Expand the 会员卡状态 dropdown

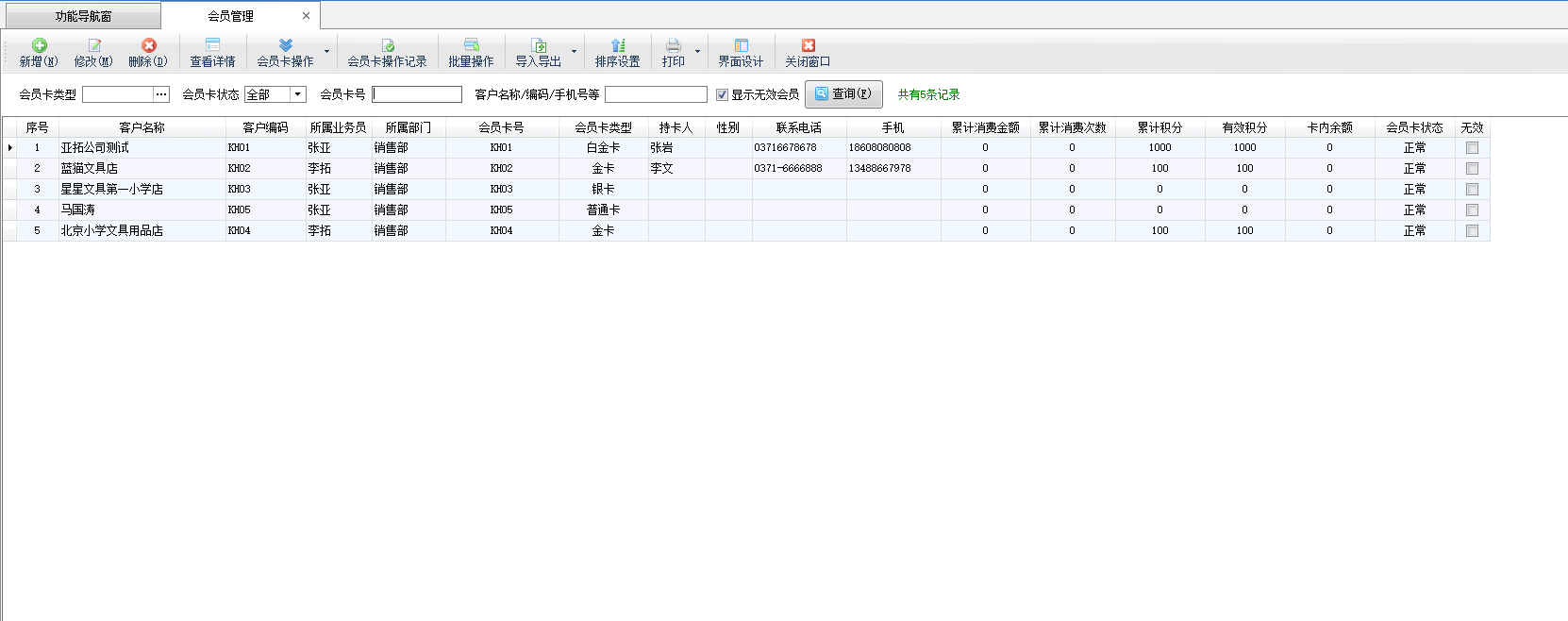[x=298, y=94]
